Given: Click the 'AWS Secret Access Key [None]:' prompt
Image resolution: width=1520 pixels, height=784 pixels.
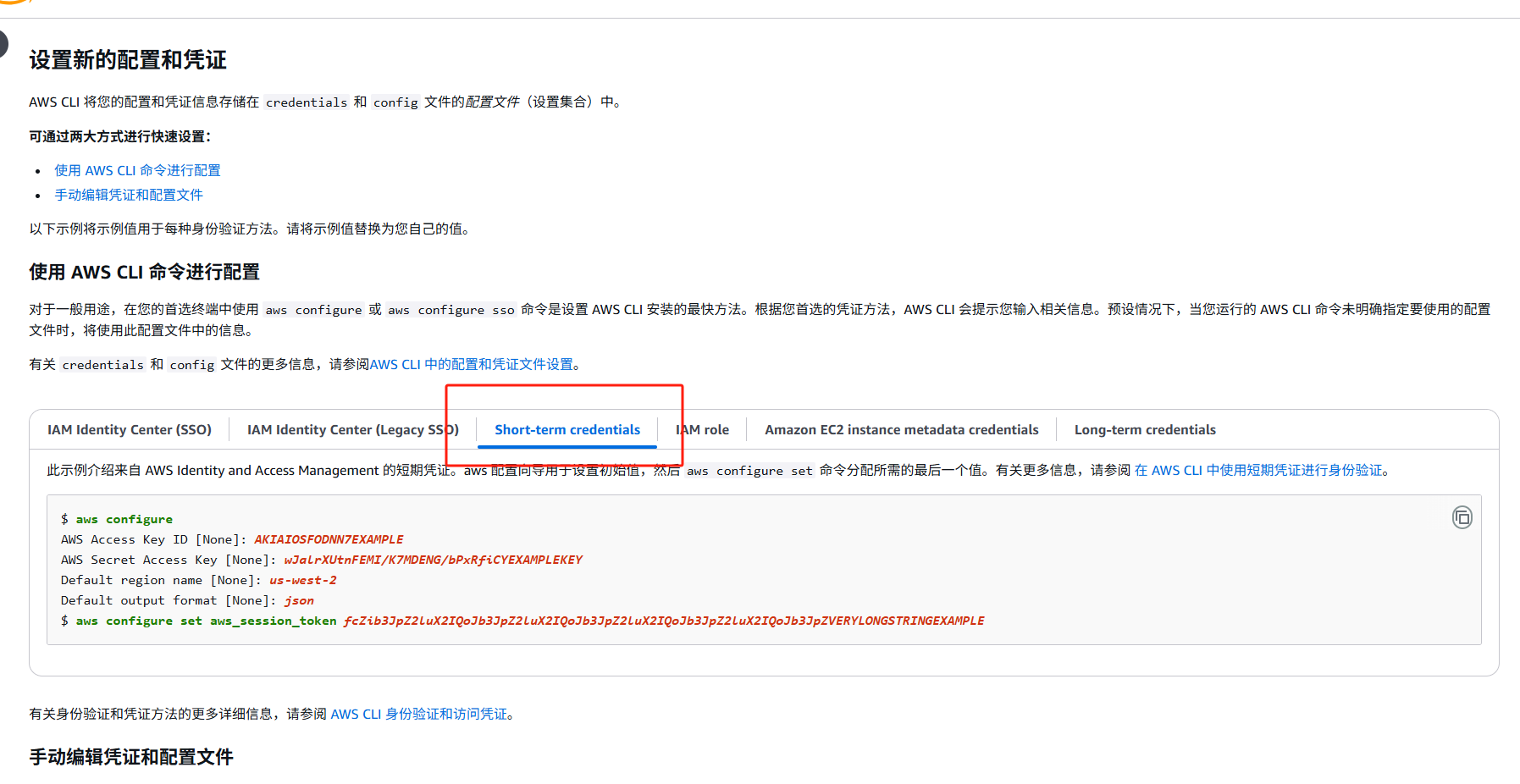Looking at the screenshot, I should click(x=169, y=560).
